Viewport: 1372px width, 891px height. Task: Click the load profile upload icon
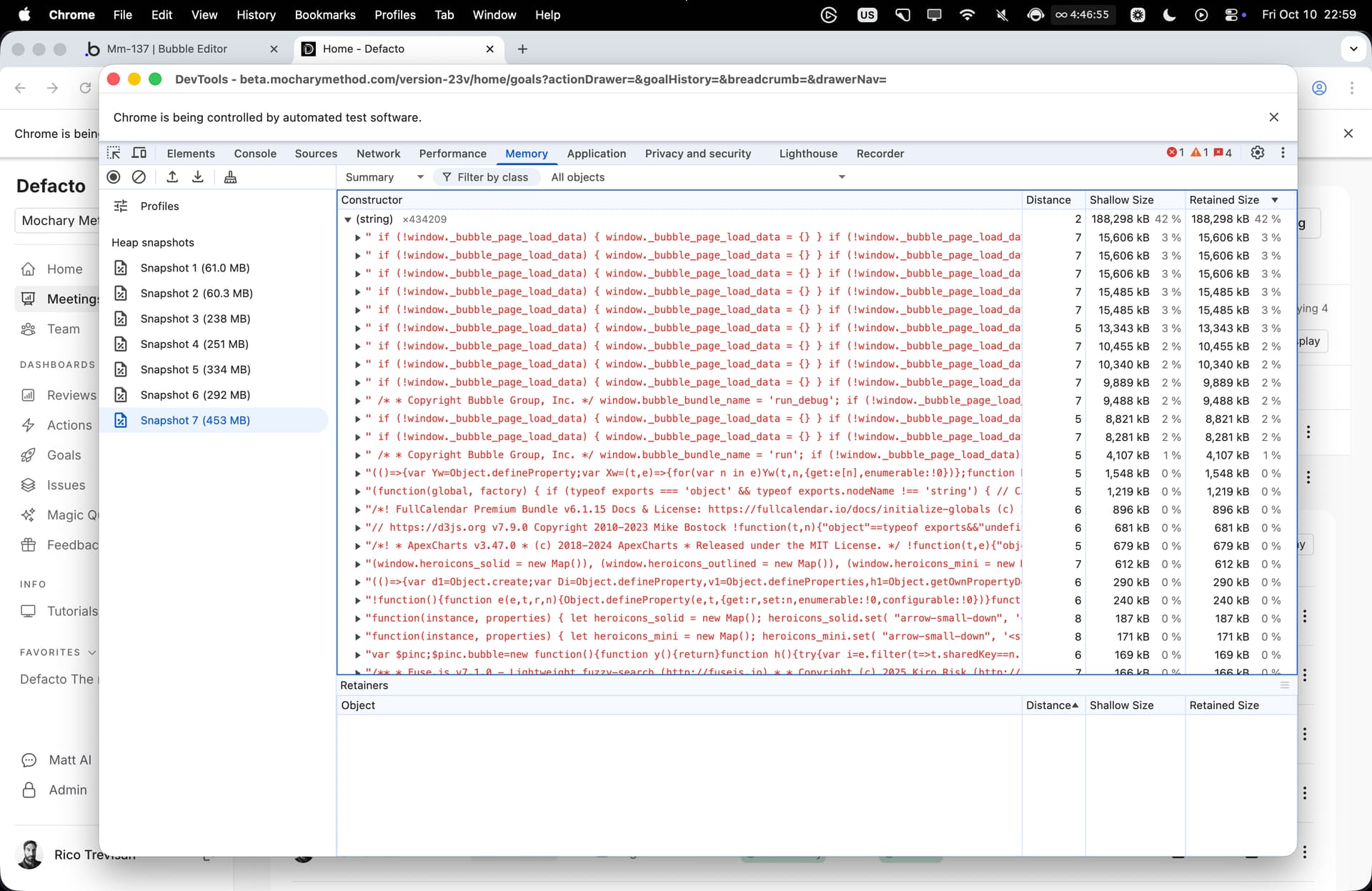pos(172,177)
